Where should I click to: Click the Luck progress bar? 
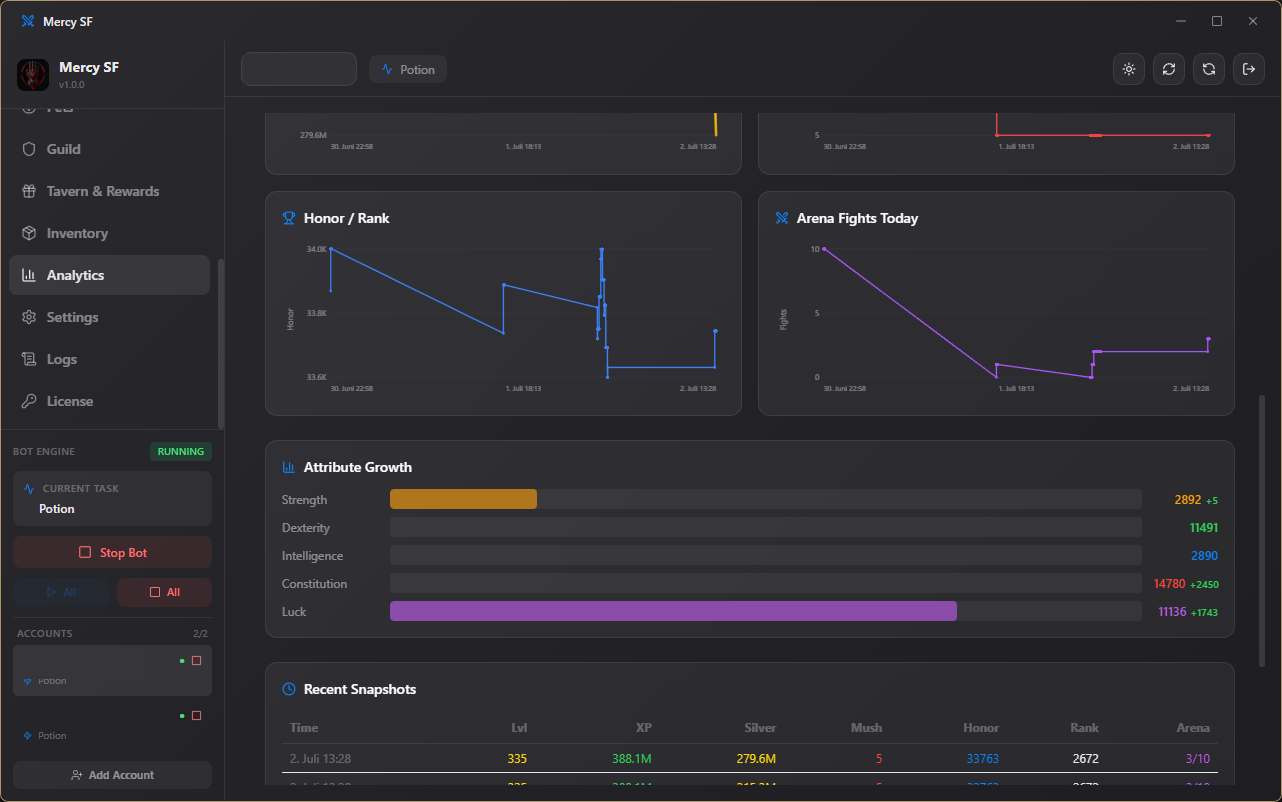point(766,611)
